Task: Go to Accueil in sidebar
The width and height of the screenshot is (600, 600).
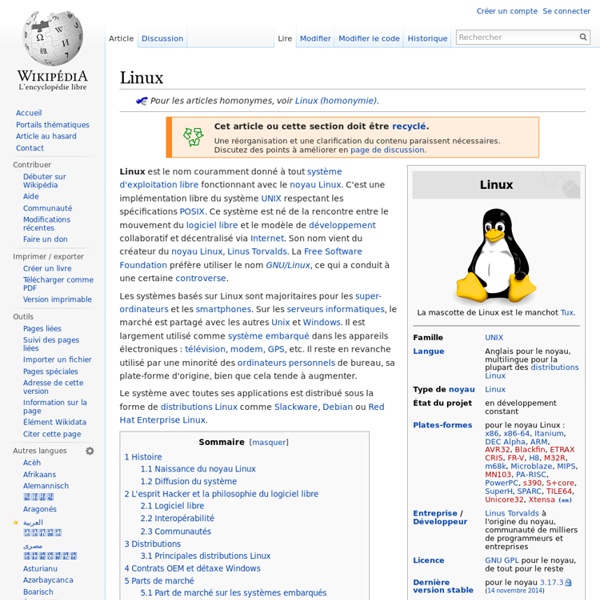Action: click(x=29, y=113)
